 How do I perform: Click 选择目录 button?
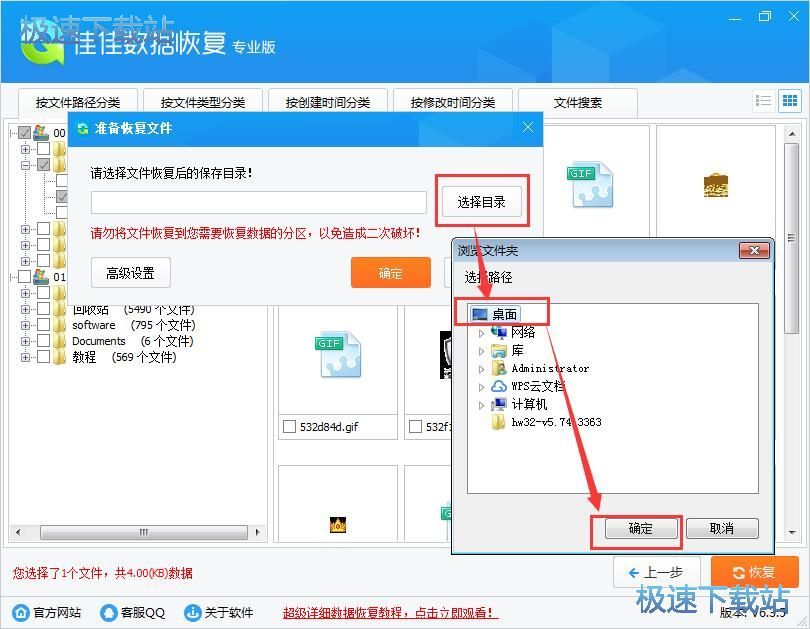point(482,202)
